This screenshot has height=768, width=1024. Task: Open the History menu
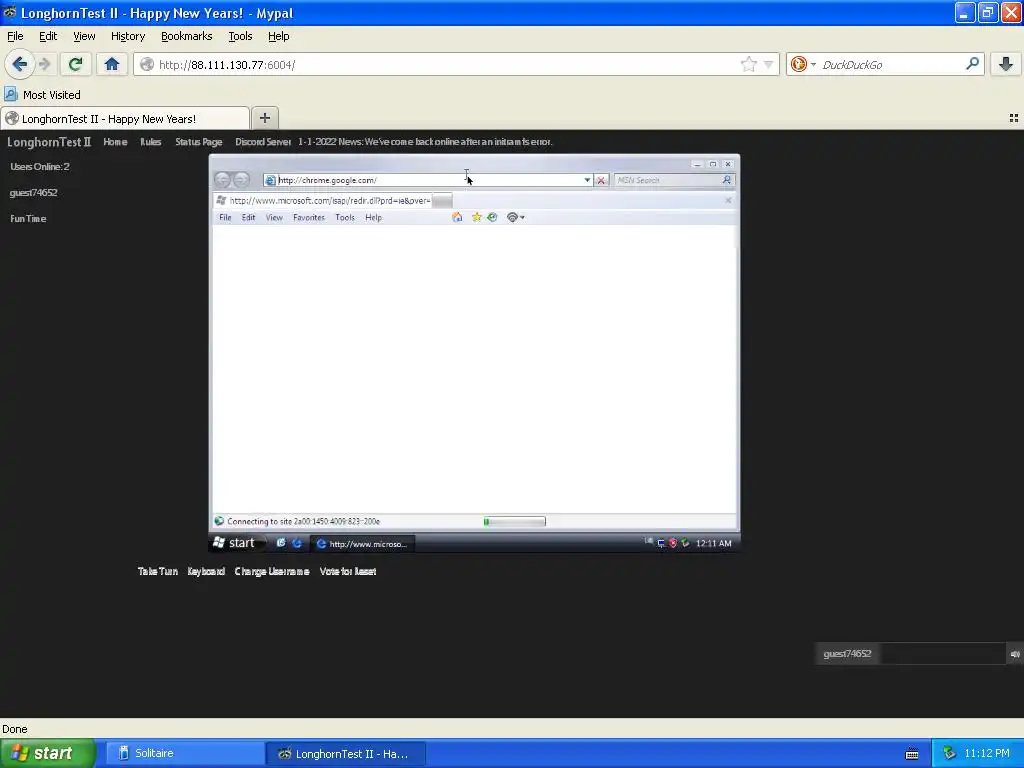click(127, 36)
